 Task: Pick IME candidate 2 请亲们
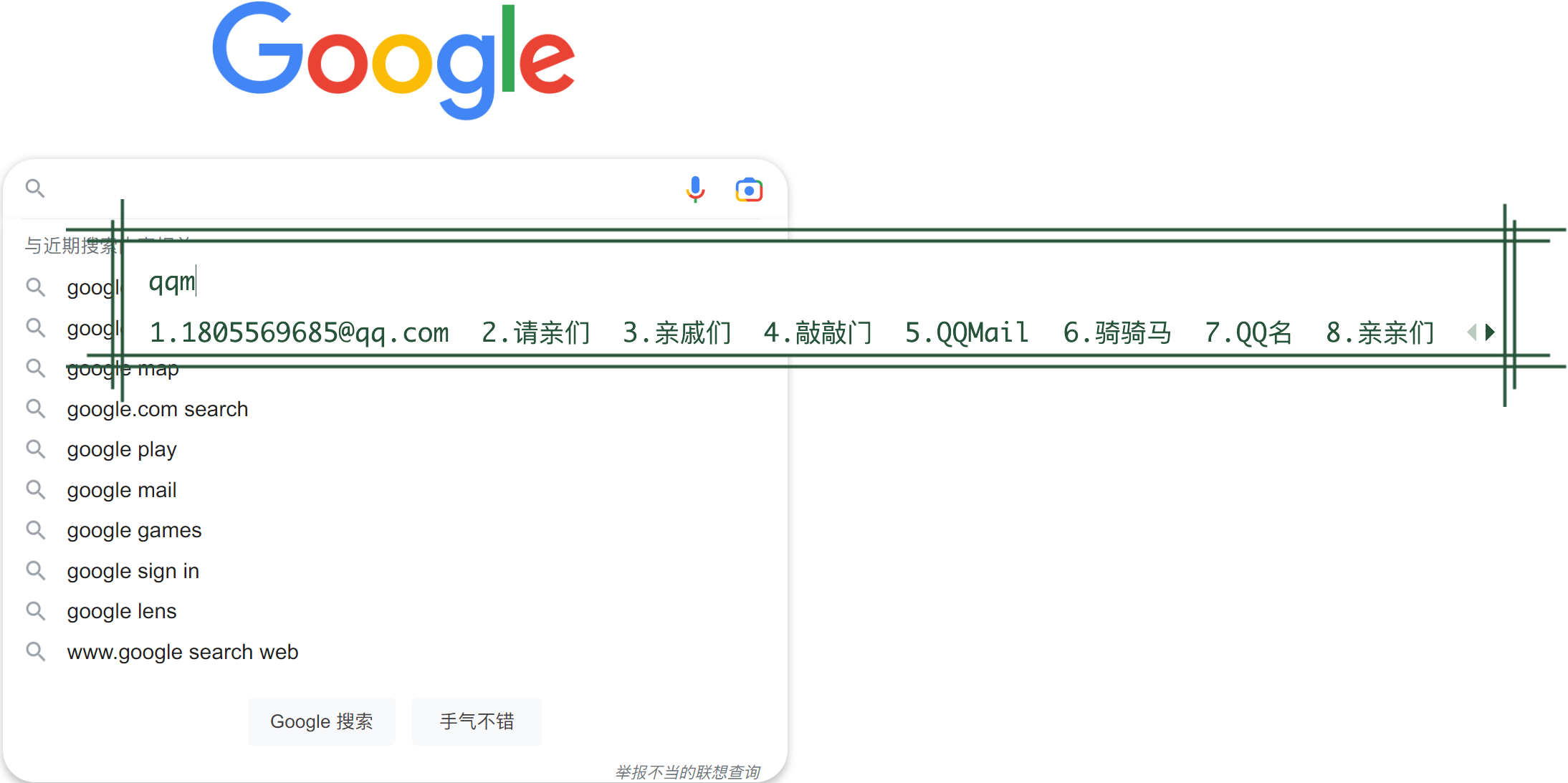[x=536, y=333]
